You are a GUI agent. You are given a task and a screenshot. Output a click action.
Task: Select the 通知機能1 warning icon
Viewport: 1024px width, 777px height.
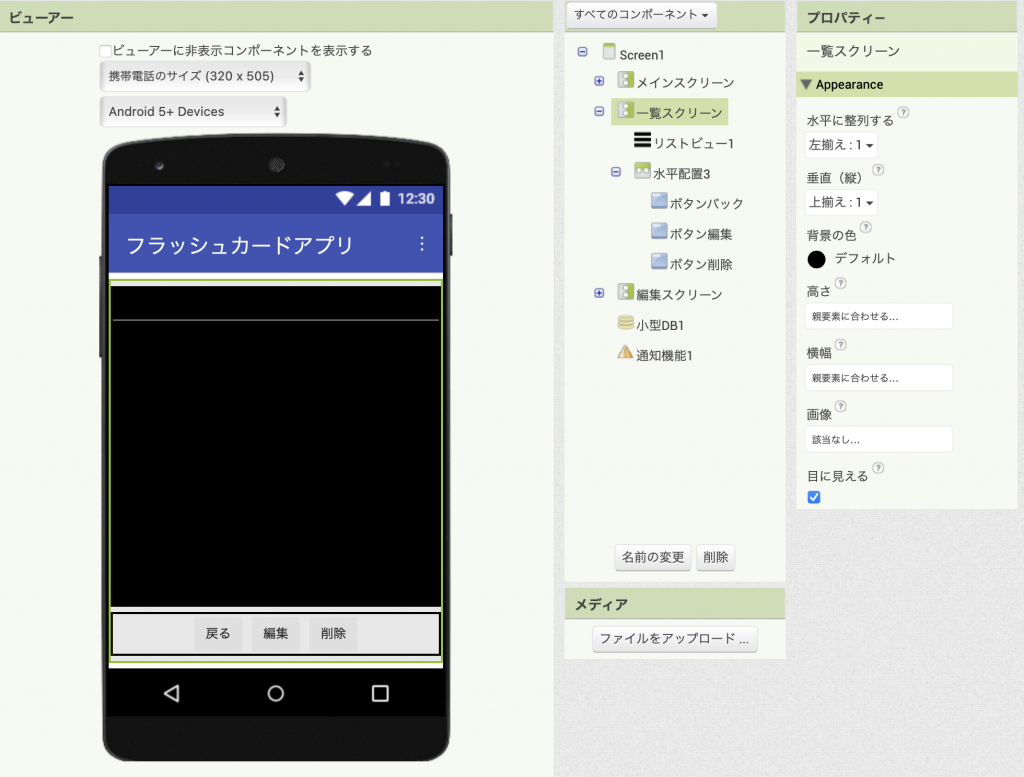(625, 353)
